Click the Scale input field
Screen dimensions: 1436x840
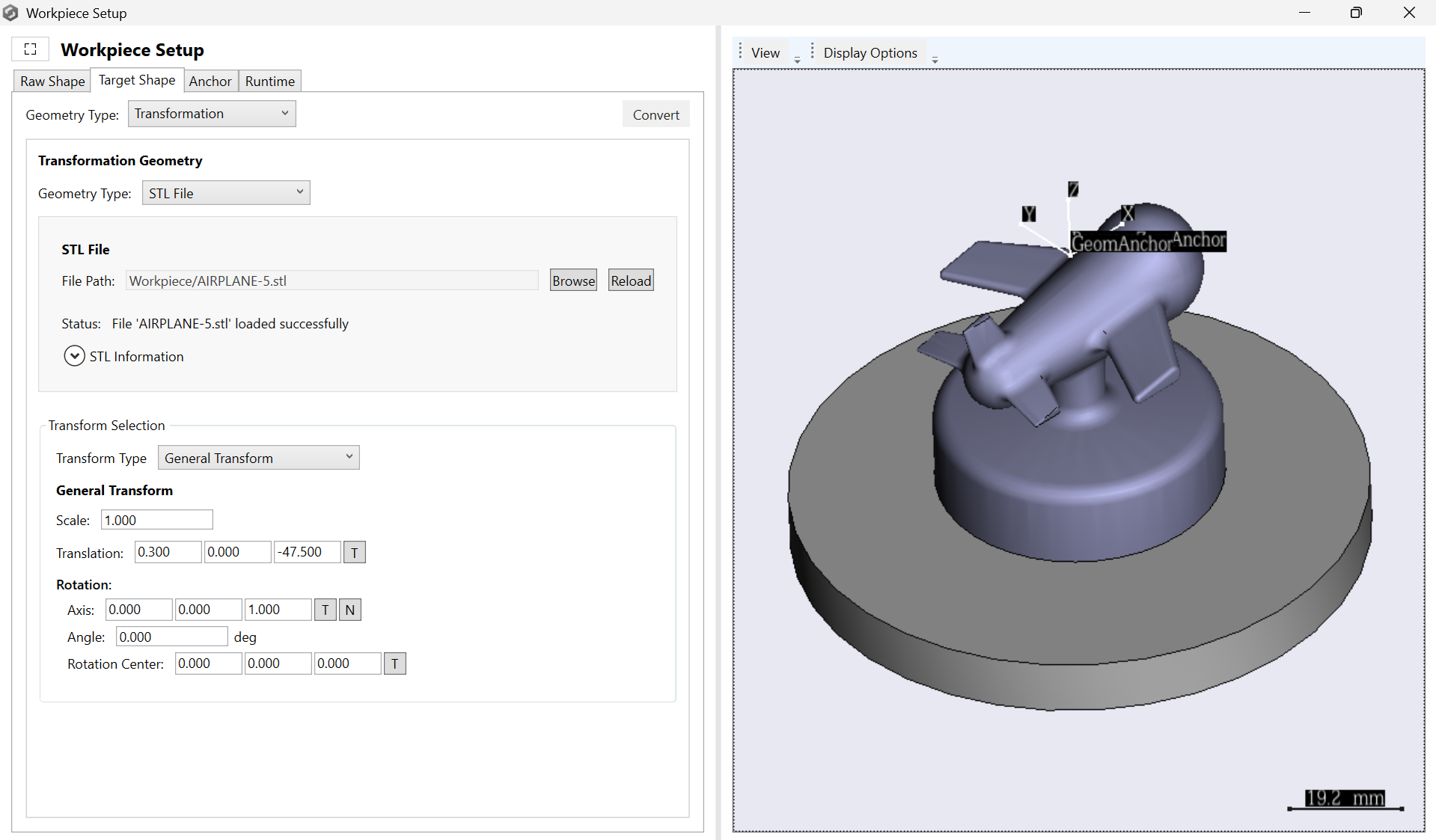tap(156, 520)
